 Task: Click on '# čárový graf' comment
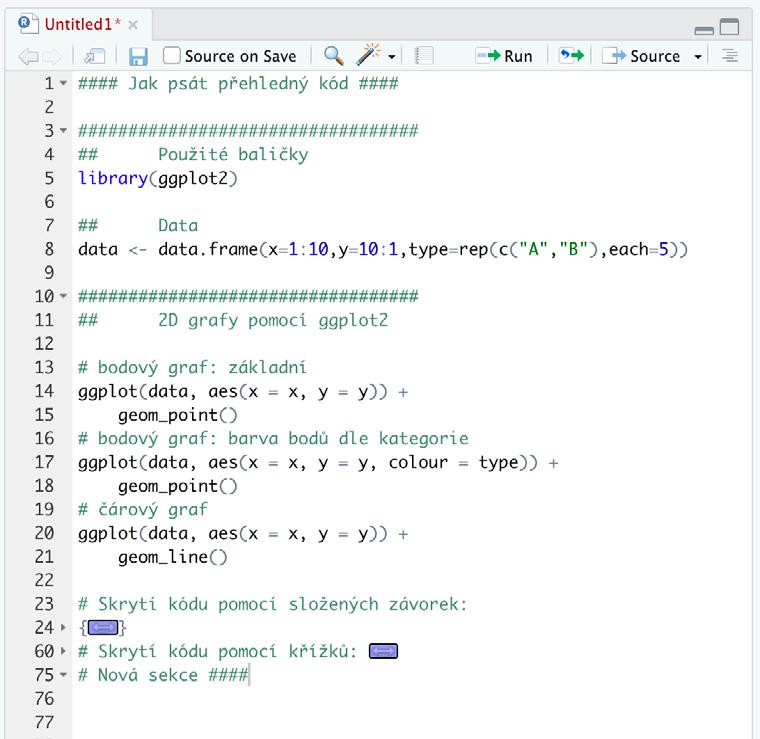[143, 510]
